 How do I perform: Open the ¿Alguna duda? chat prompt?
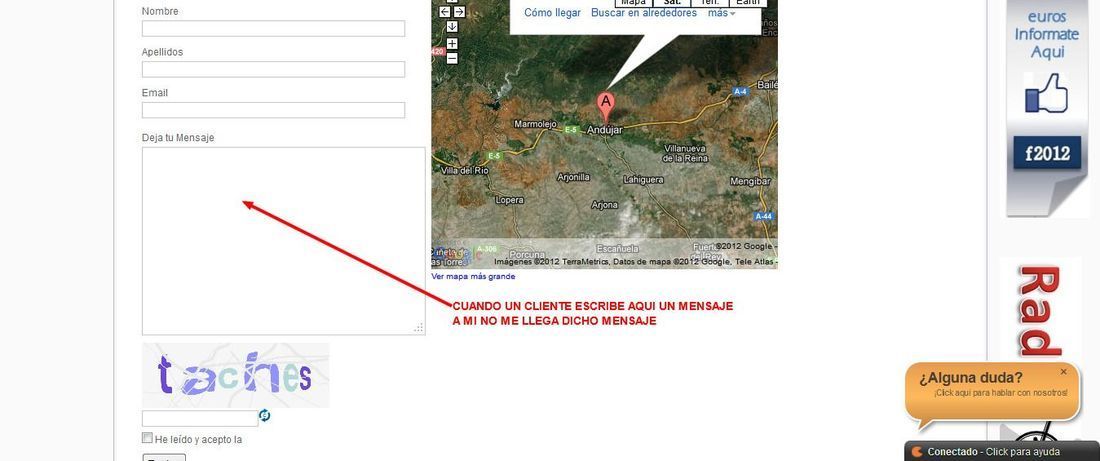[993, 392]
